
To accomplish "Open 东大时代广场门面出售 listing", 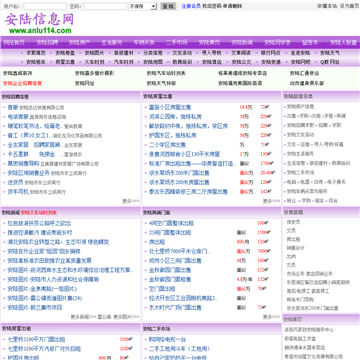I will tap(175, 307).
